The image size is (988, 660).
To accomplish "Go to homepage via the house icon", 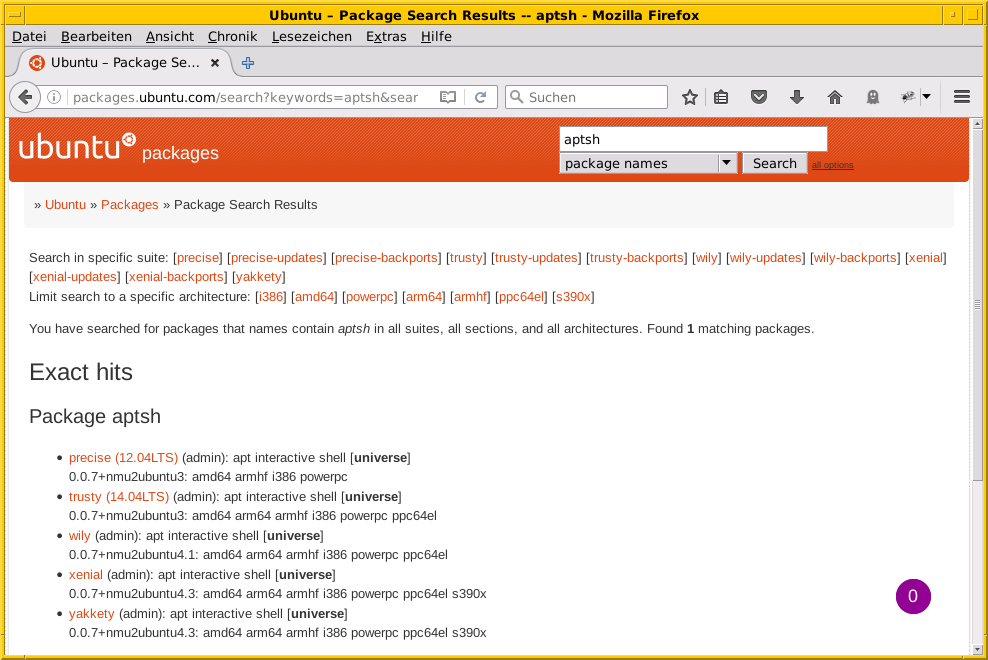I will coord(834,96).
